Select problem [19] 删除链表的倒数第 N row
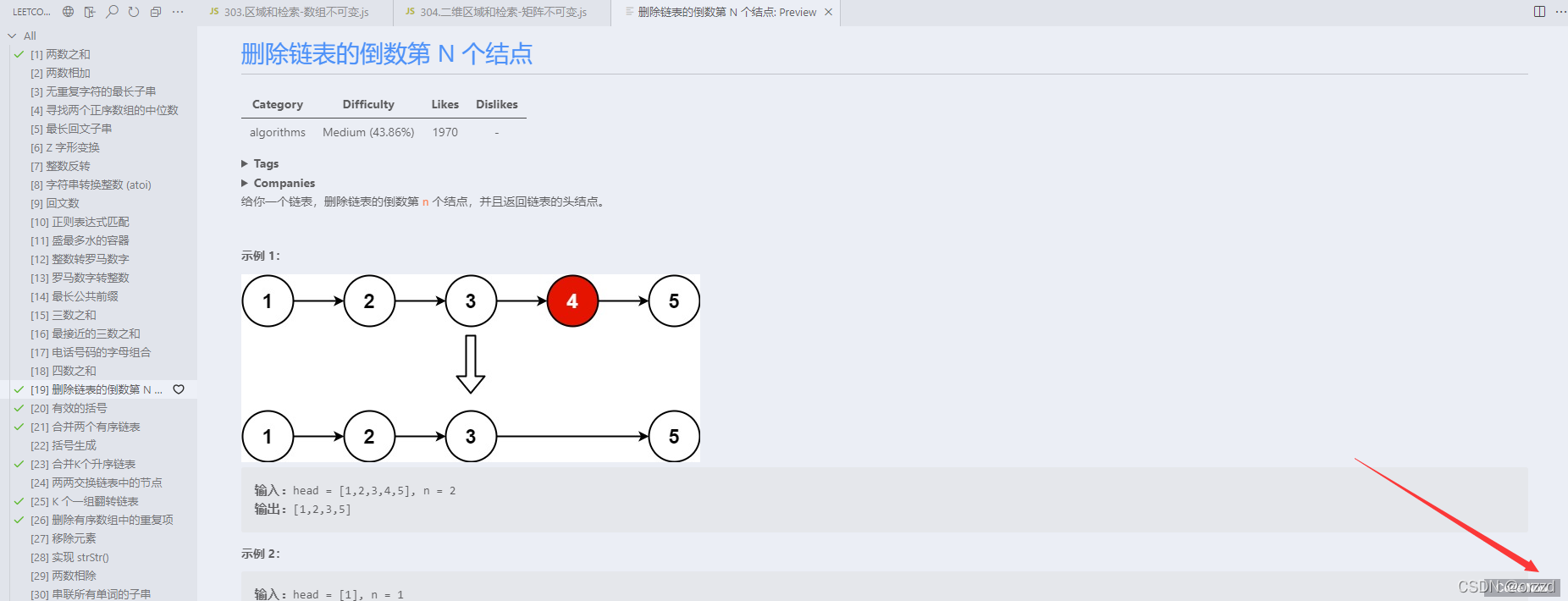The image size is (1568, 601). [98, 389]
